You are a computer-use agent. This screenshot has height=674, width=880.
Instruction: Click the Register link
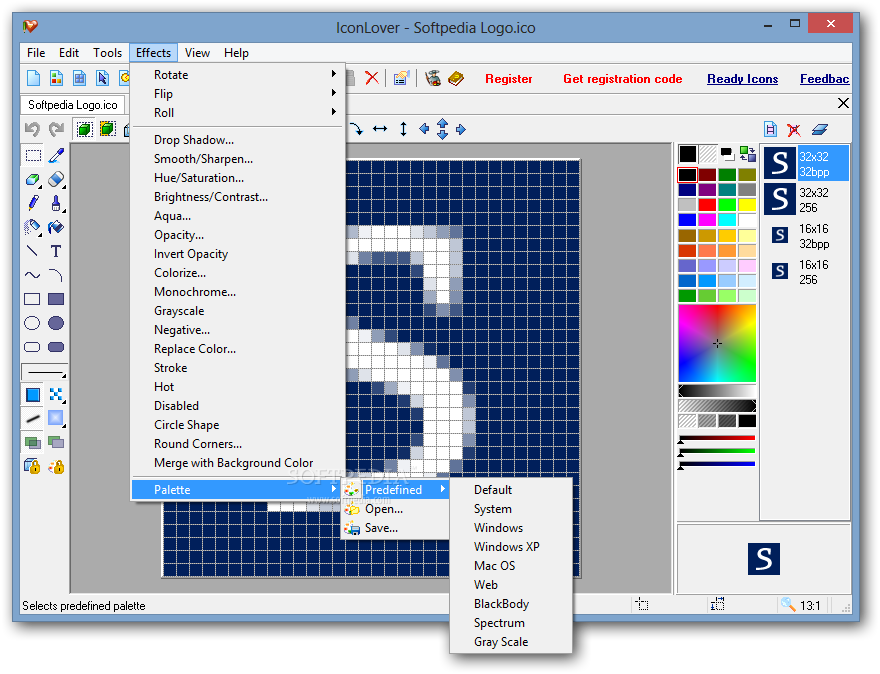pos(508,79)
